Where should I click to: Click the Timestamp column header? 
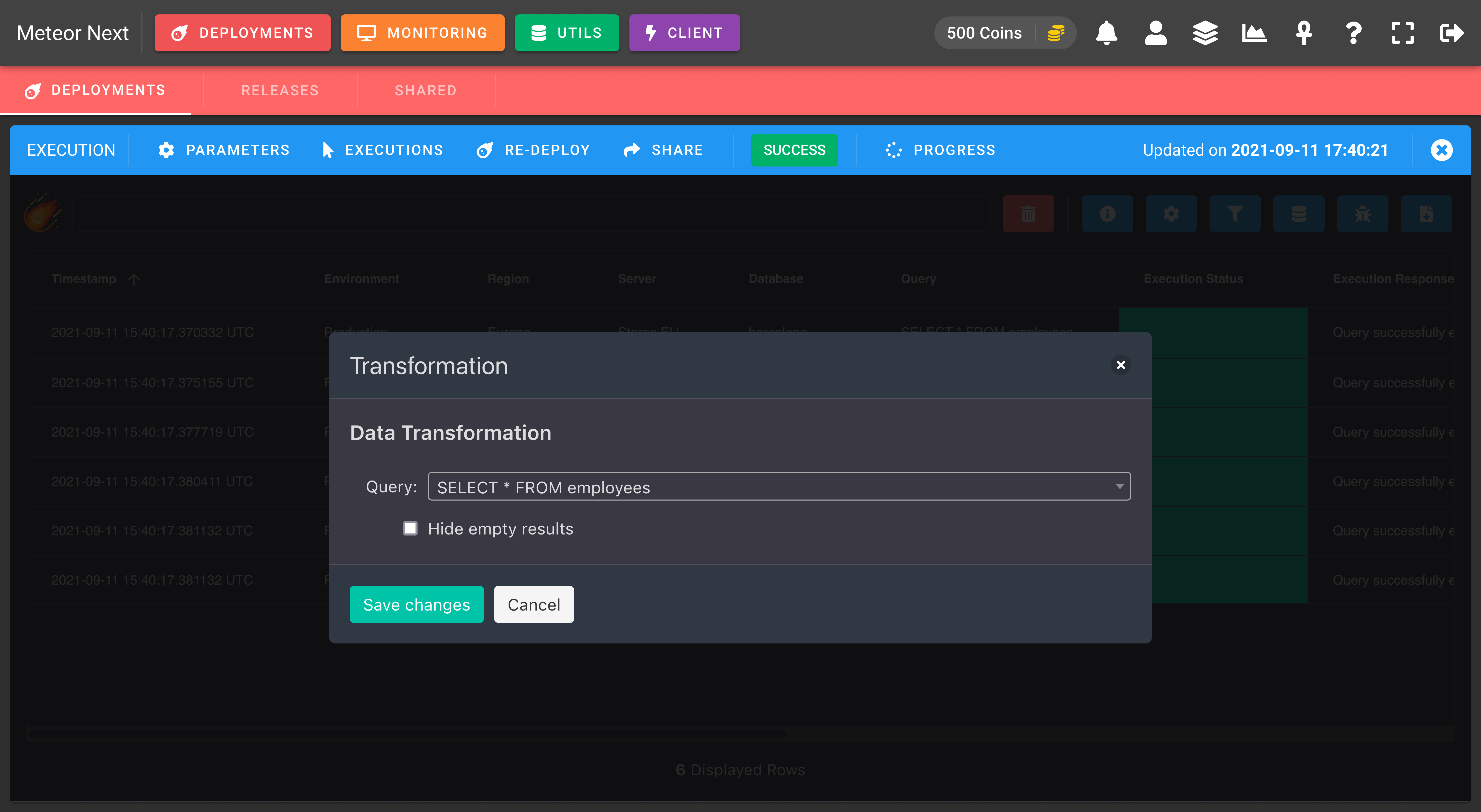84,279
